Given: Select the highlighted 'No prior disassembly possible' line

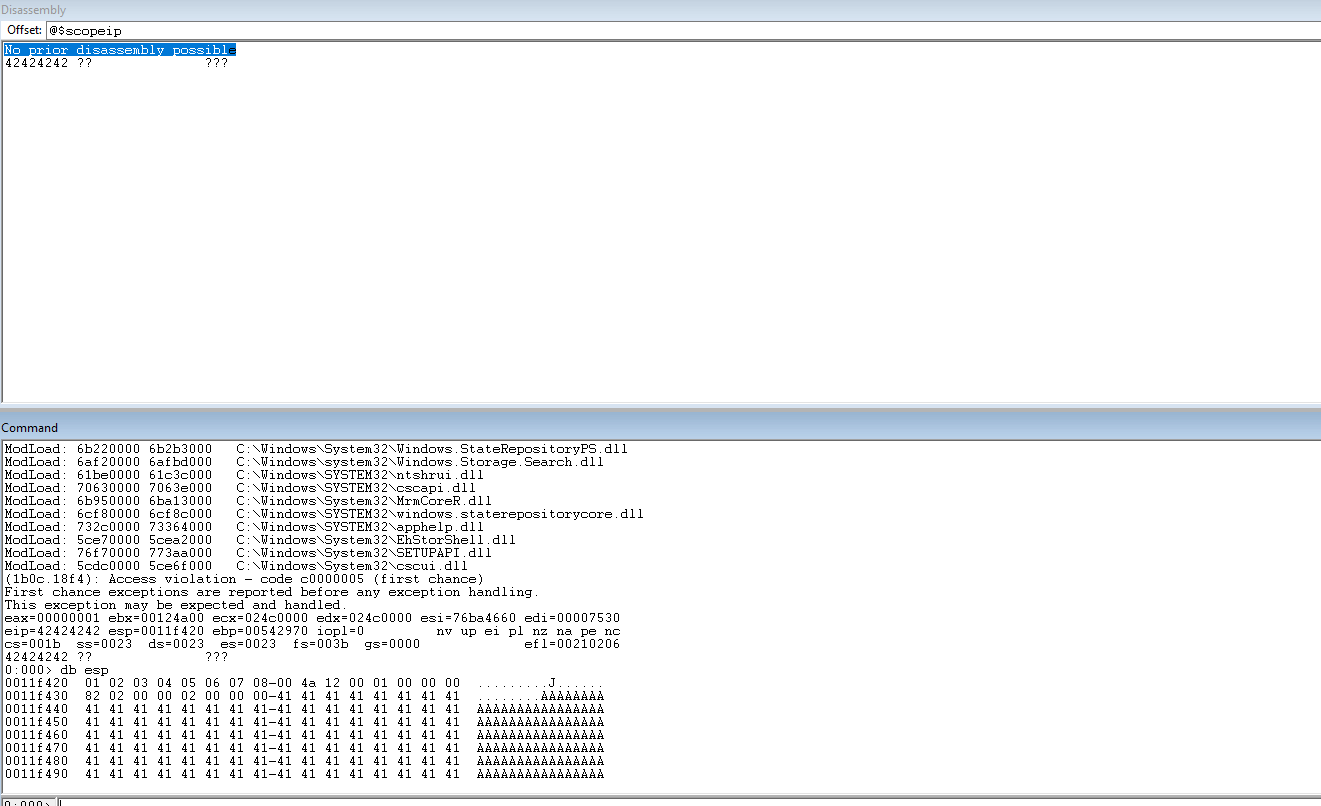Looking at the screenshot, I should [120, 50].
